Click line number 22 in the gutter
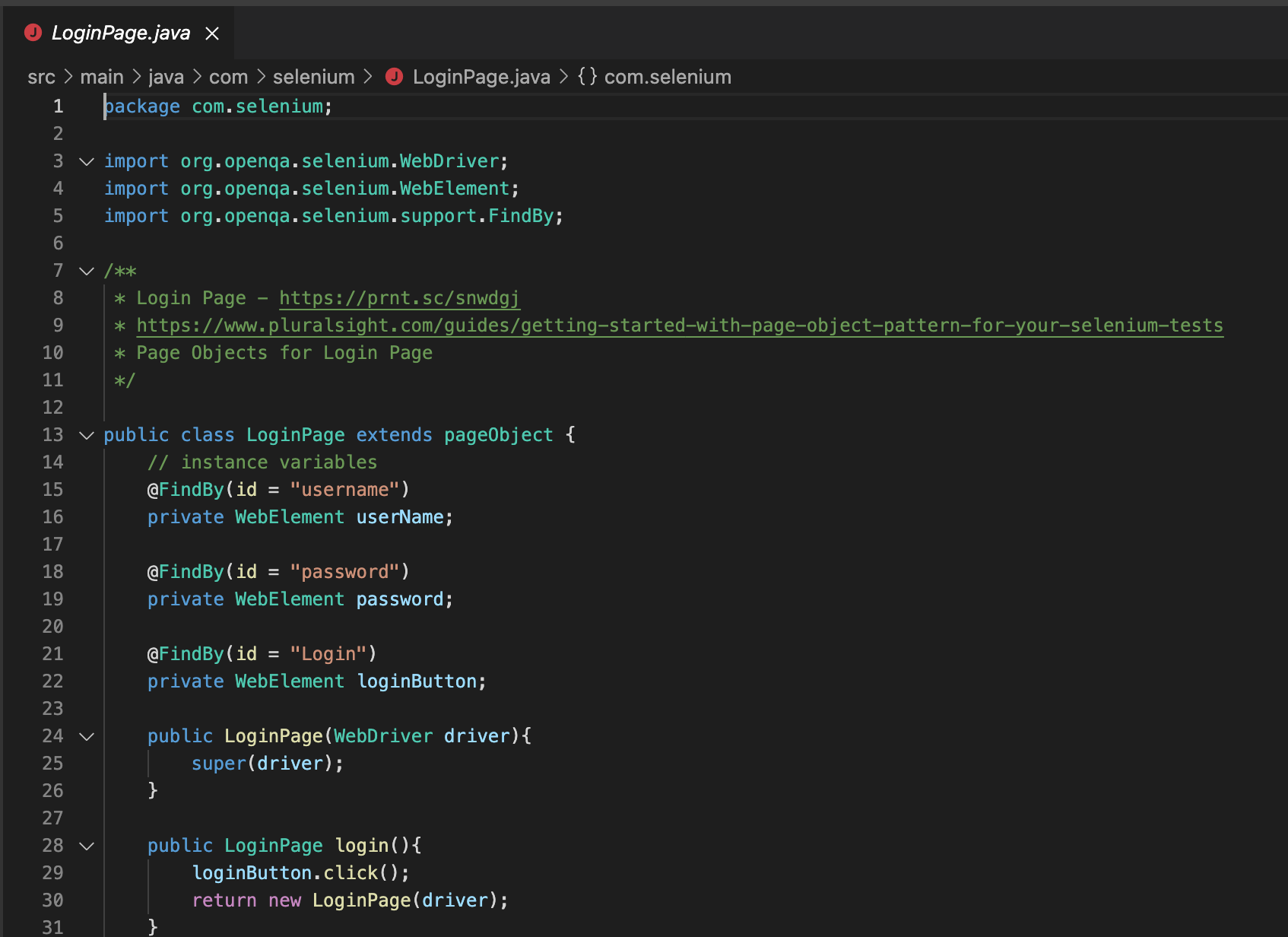The width and height of the screenshot is (1288, 937). click(52, 681)
